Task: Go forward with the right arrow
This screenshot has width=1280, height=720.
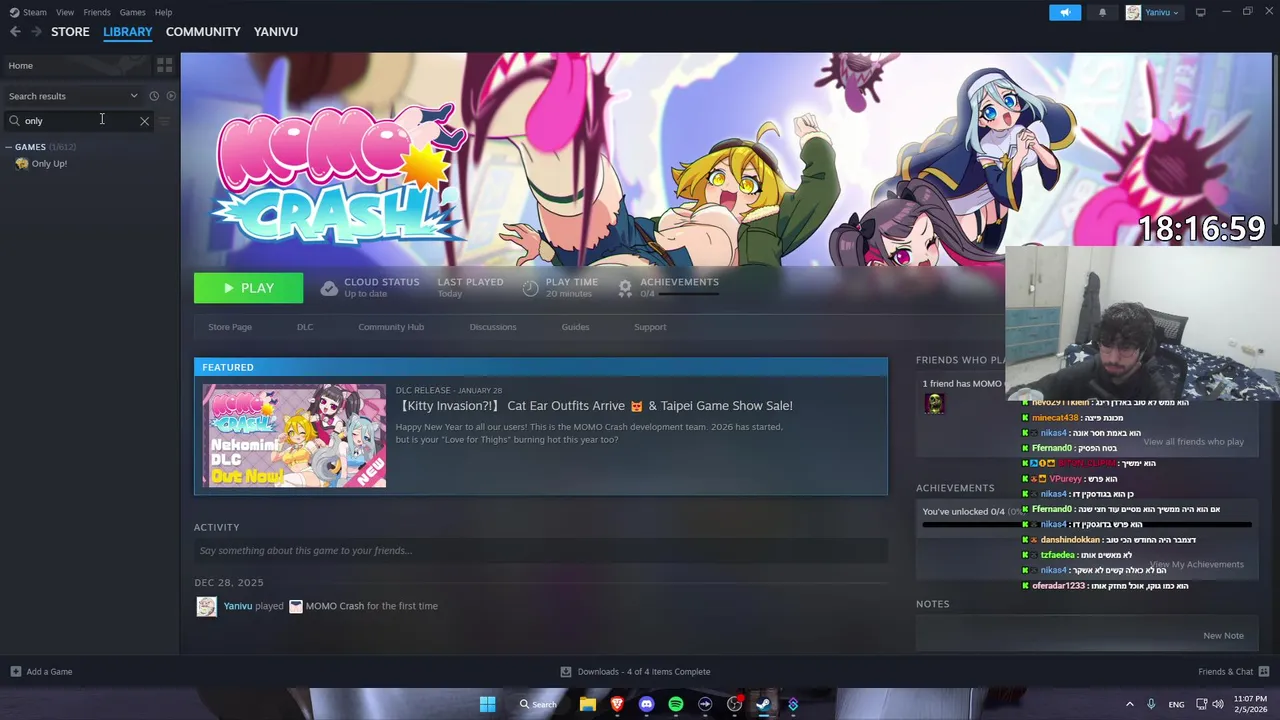Action: point(36,32)
